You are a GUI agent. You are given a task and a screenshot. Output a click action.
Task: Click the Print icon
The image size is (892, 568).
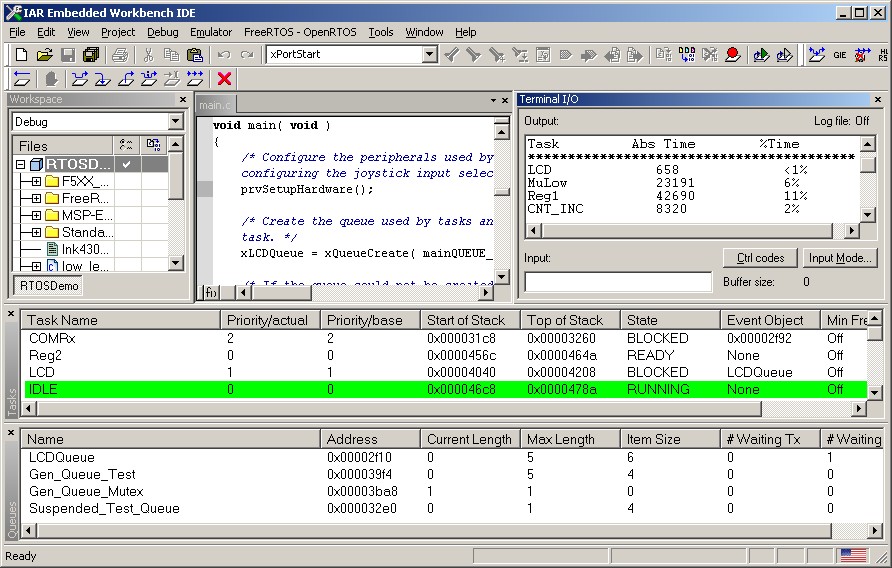coord(120,55)
